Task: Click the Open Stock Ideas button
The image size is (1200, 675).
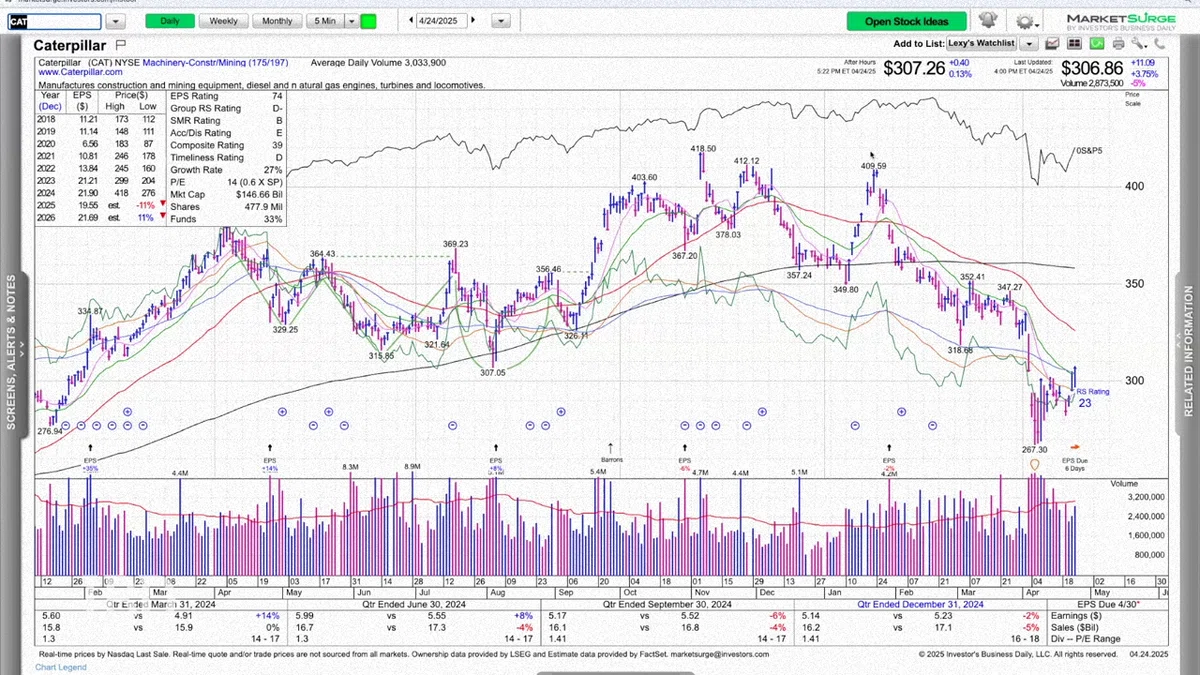Action: [x=907, y=21]
